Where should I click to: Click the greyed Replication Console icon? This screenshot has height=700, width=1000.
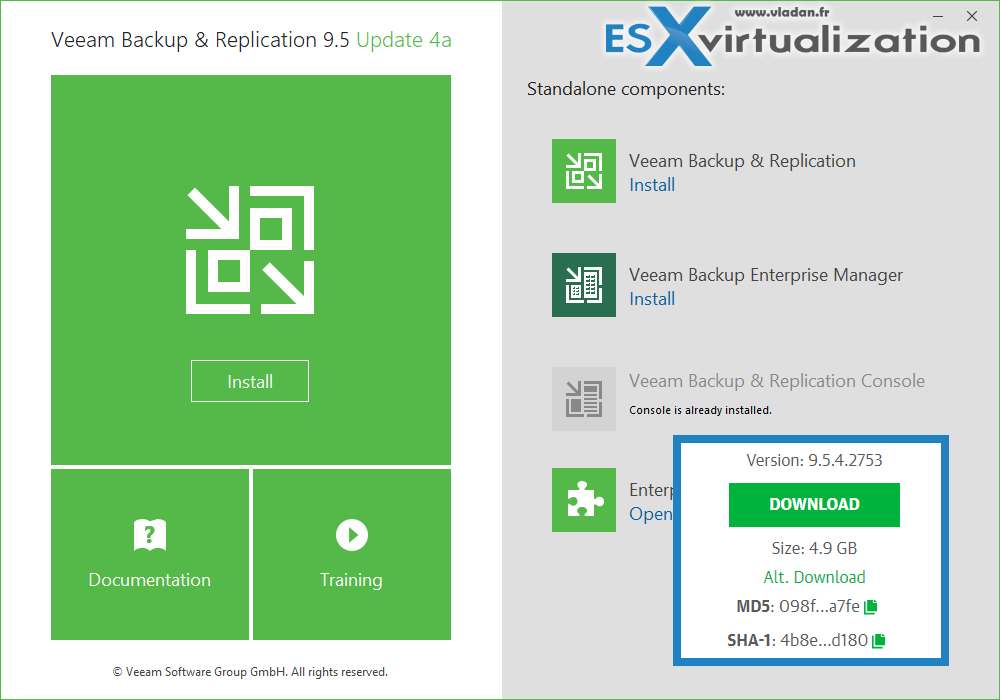[584, 399]
